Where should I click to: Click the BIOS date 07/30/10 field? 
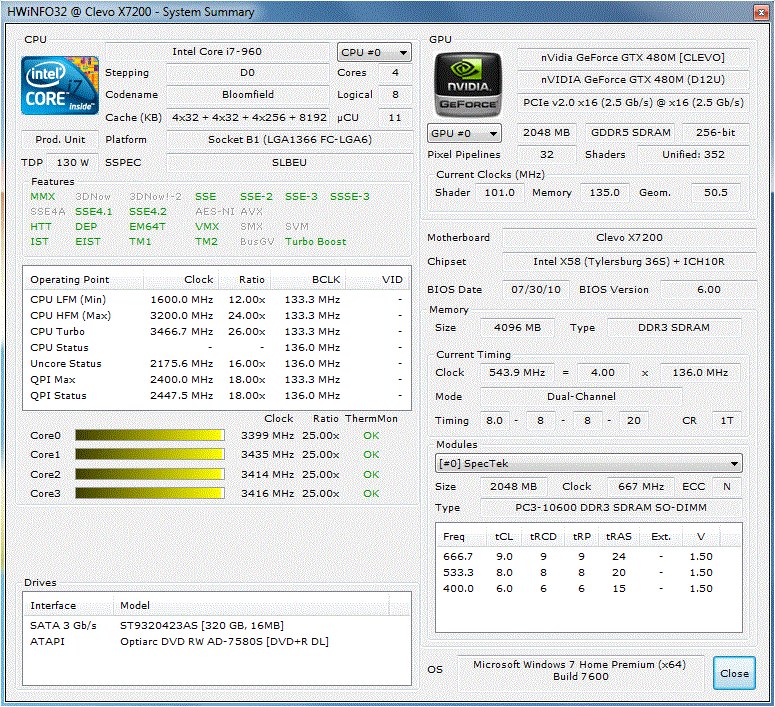(x=536, y=289)
